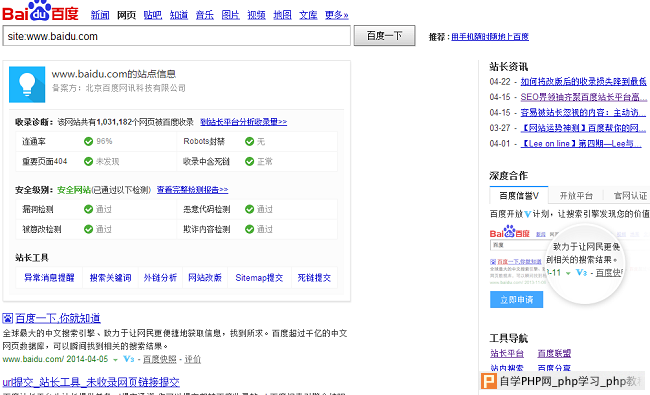650x395 pixels.
Task: Click the green check beside 欺诈内容检测
Action: (x=249, y=229)
